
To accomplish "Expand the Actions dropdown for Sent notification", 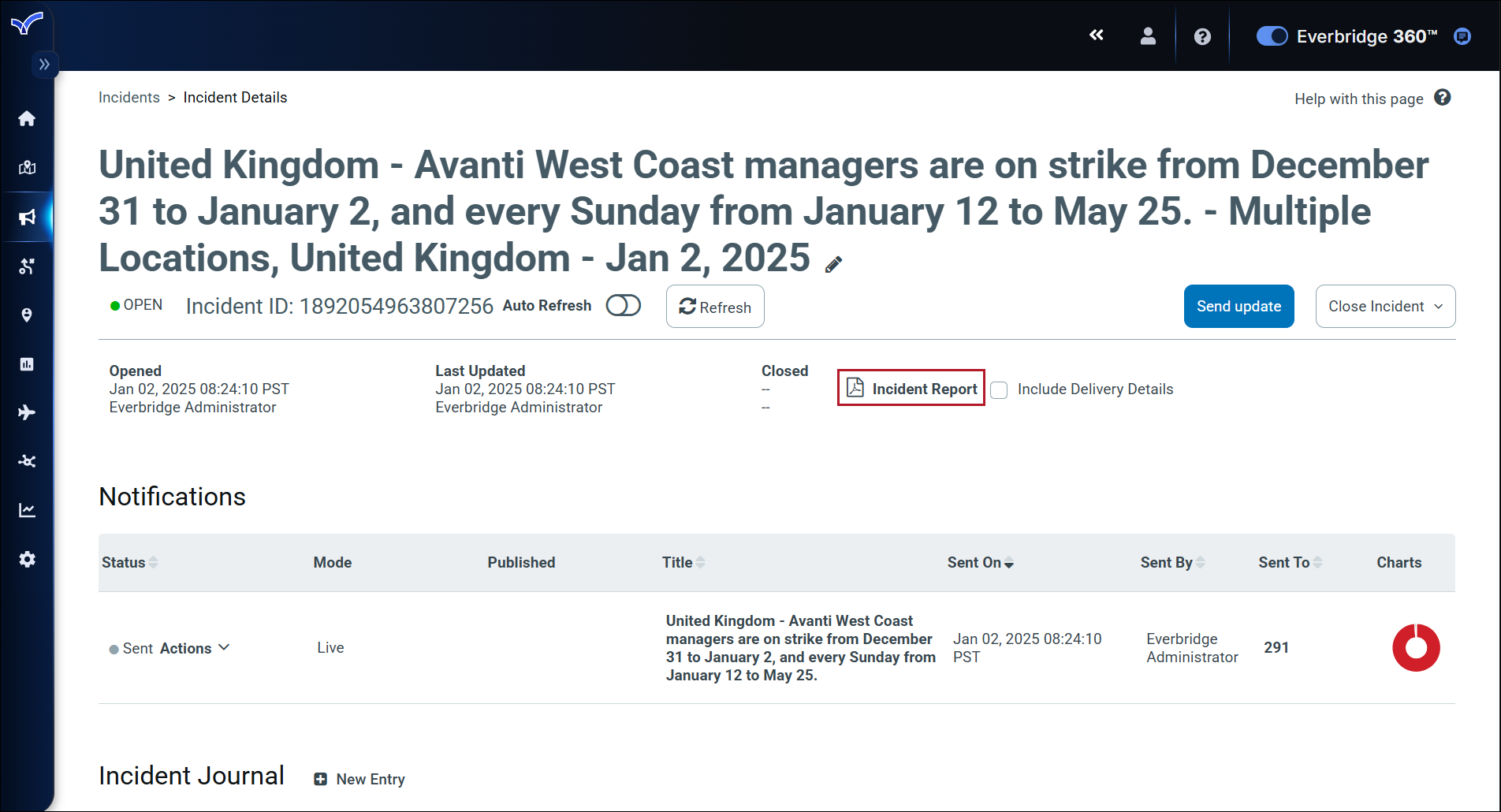I will pos(195,648).
